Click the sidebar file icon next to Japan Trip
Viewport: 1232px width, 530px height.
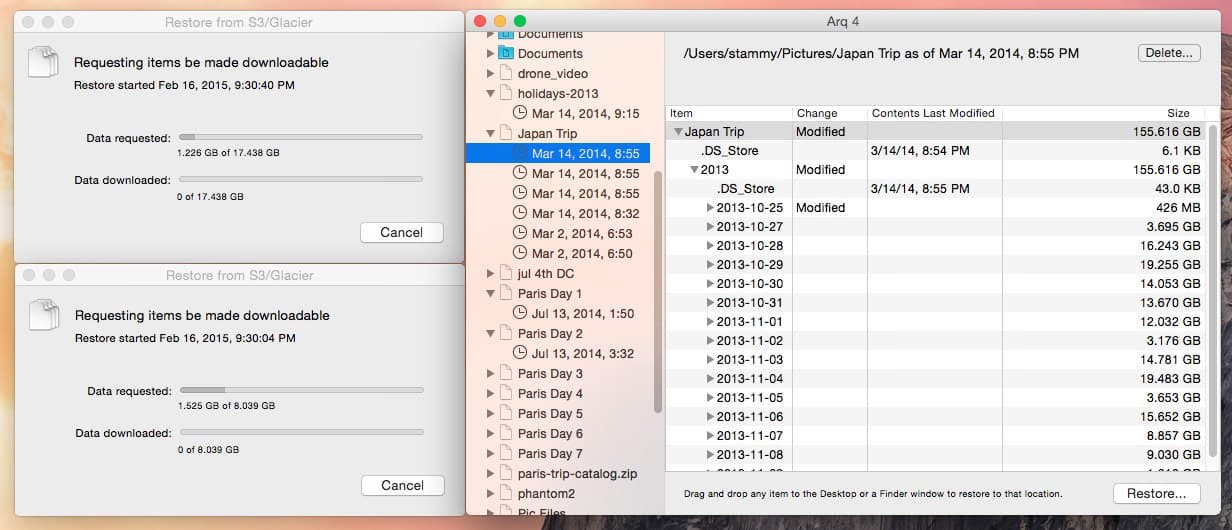pyautogui.click(x=505, y=133)
